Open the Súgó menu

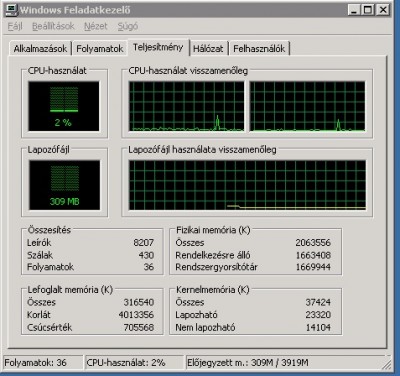pos(128,26)
